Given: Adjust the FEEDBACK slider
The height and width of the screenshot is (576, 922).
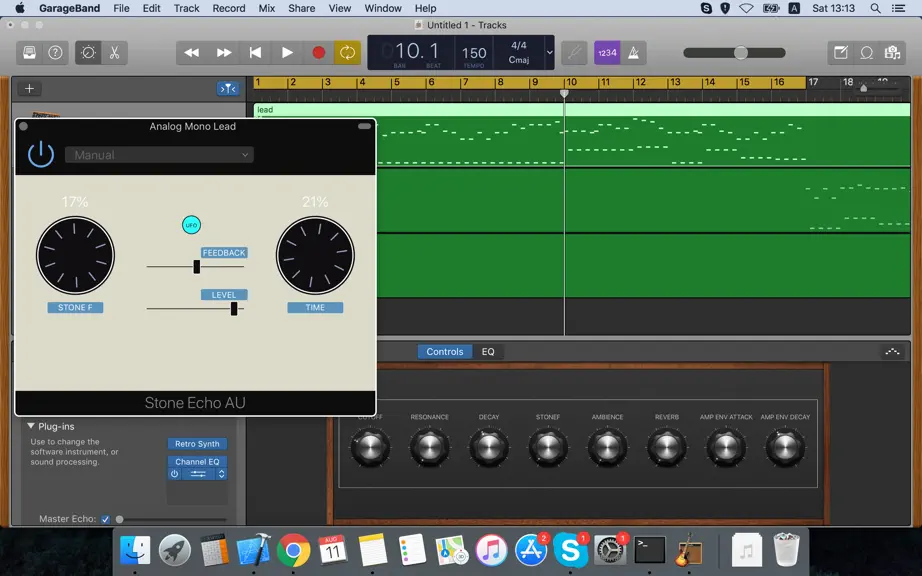Looking at the screenshot, I should pos(196,267).
